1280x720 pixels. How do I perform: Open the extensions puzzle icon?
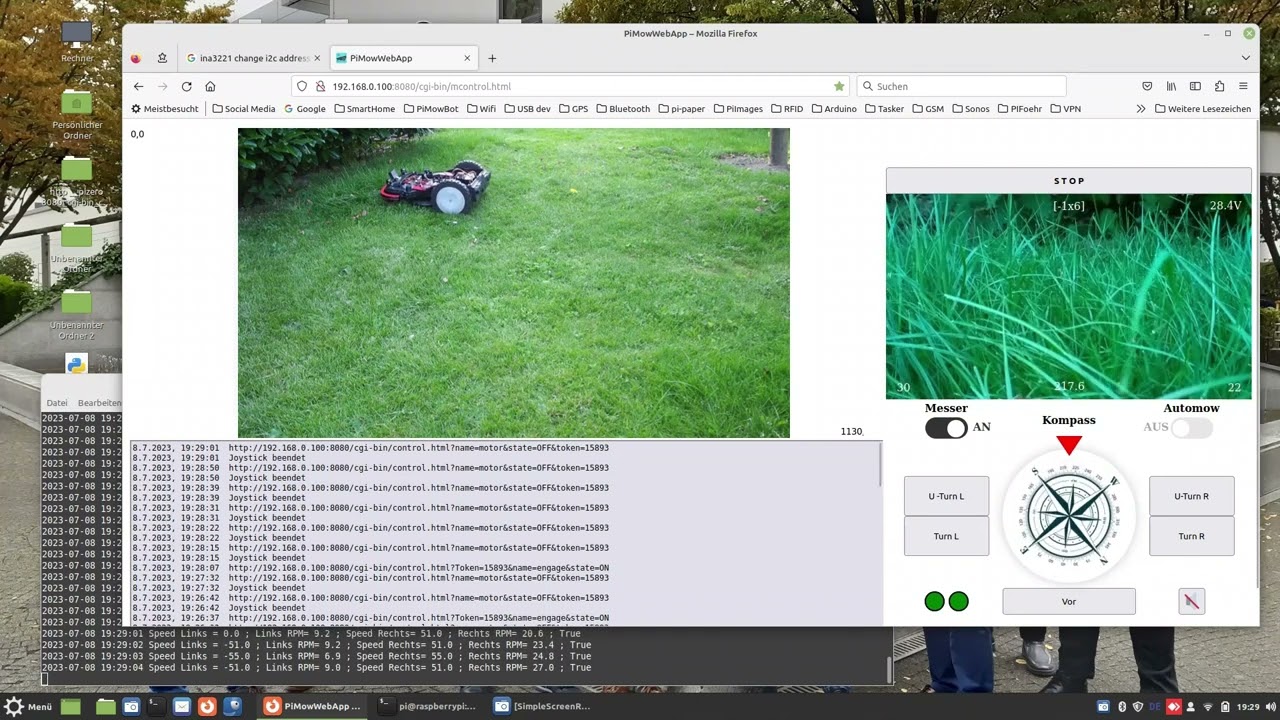coord(1219,86)
